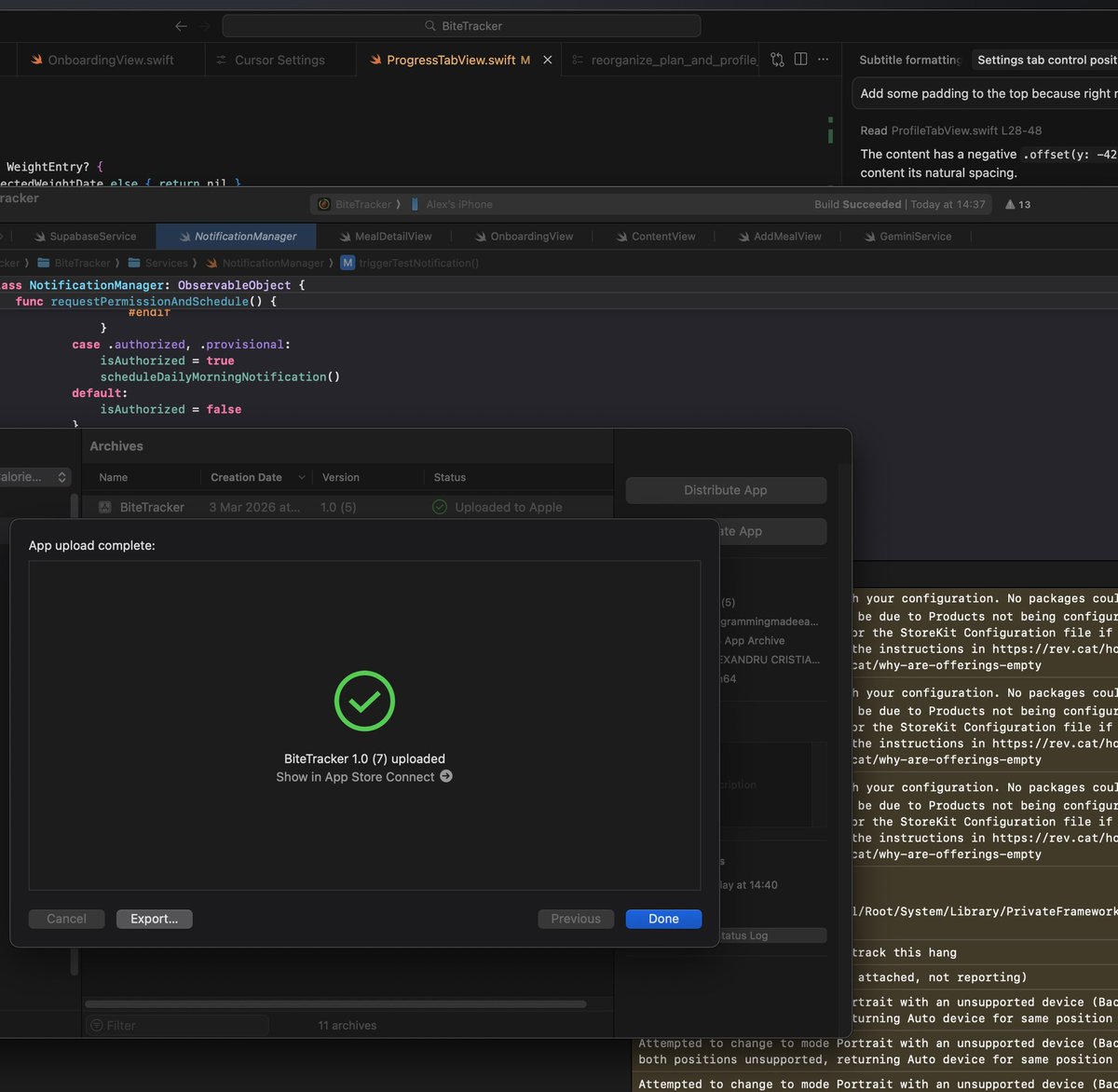Click the scheduleDailyMorningNotification() call
Screen dimensions: 1118x1092
[220, 376]
